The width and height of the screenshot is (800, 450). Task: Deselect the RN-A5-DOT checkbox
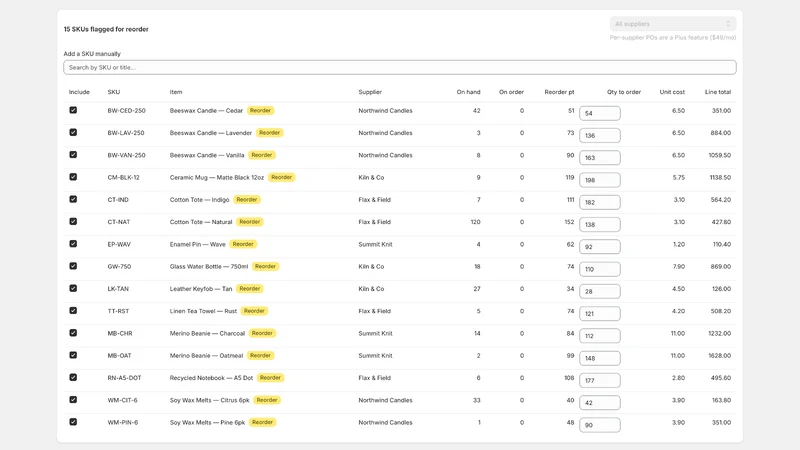tap(73, 378)
